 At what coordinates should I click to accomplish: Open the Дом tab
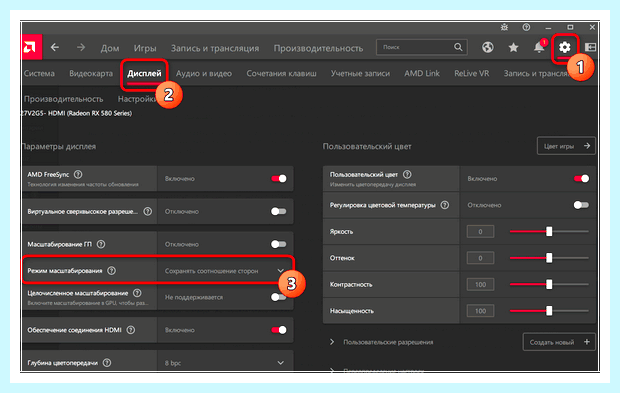tap(110, 48)
